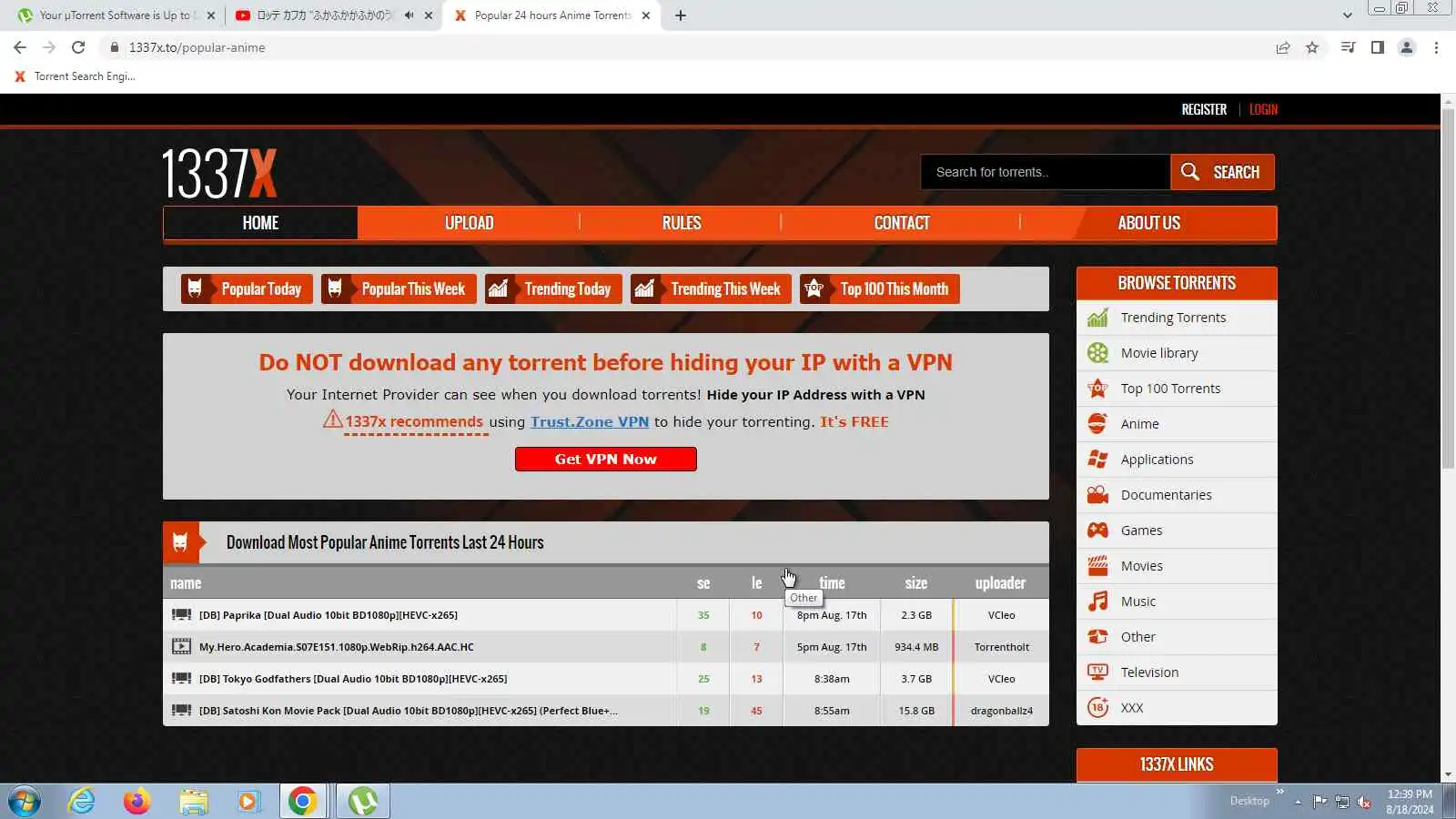Click the Top 100 This Month button

(880, 289)
